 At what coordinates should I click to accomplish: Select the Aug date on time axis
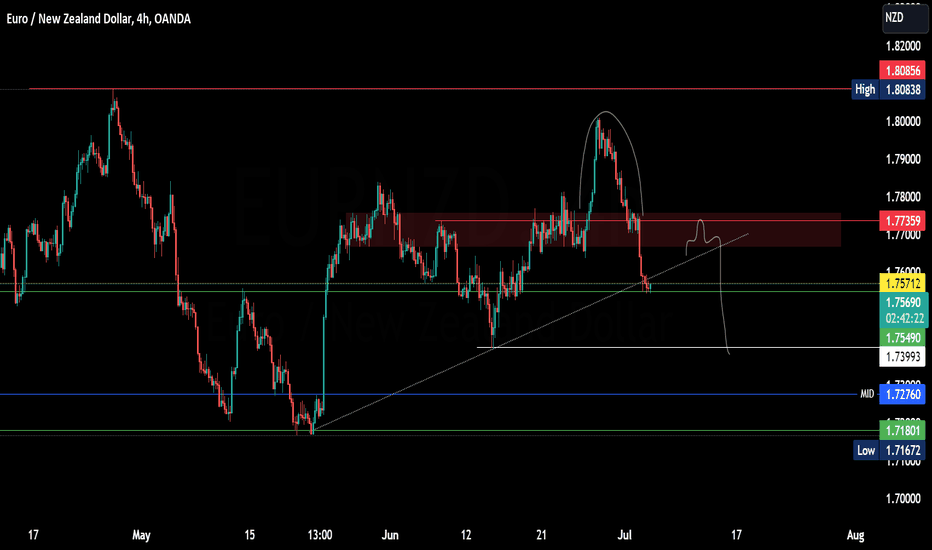[x=855, y=535]
